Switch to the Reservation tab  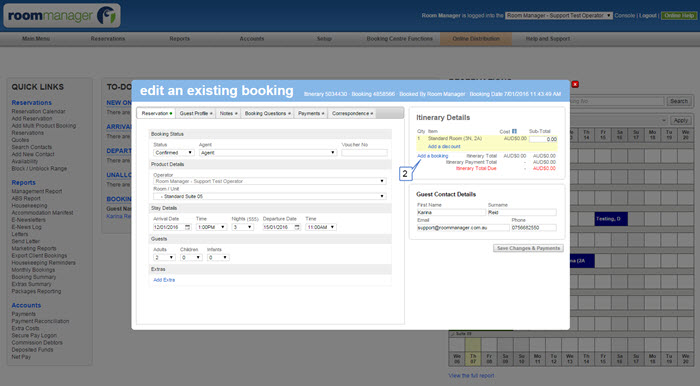point(156,113)
